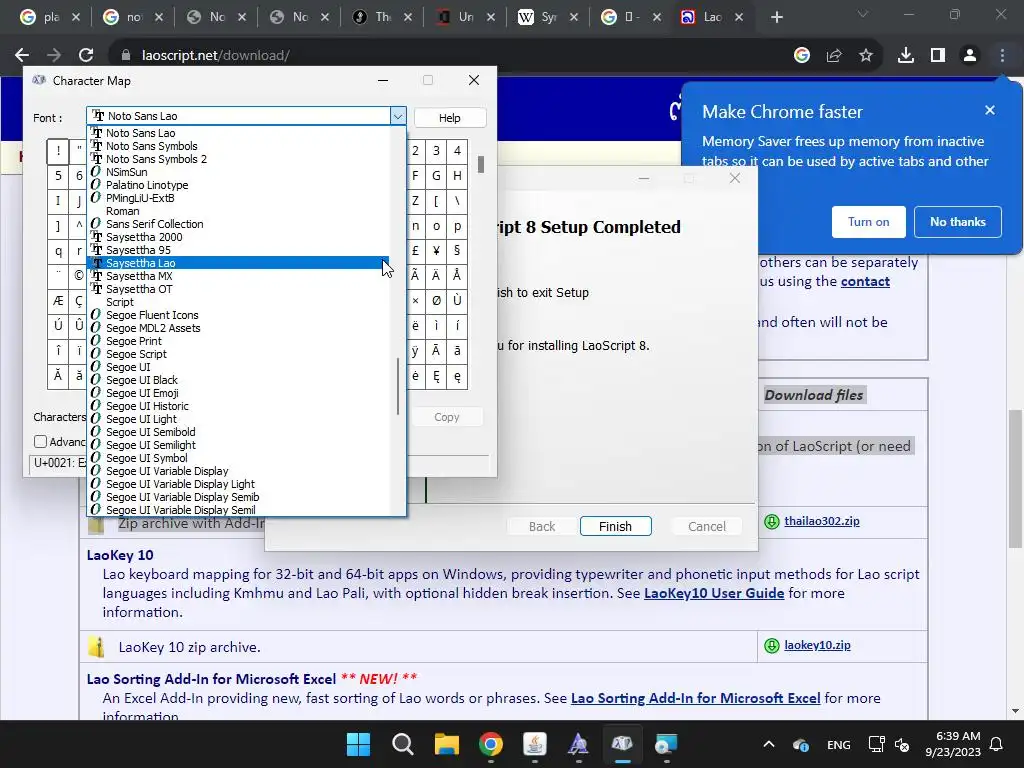This screenshot has height=768, width=1024.
Task: Select Noto Sans Symbols 2 font
Action: (238, 159)
